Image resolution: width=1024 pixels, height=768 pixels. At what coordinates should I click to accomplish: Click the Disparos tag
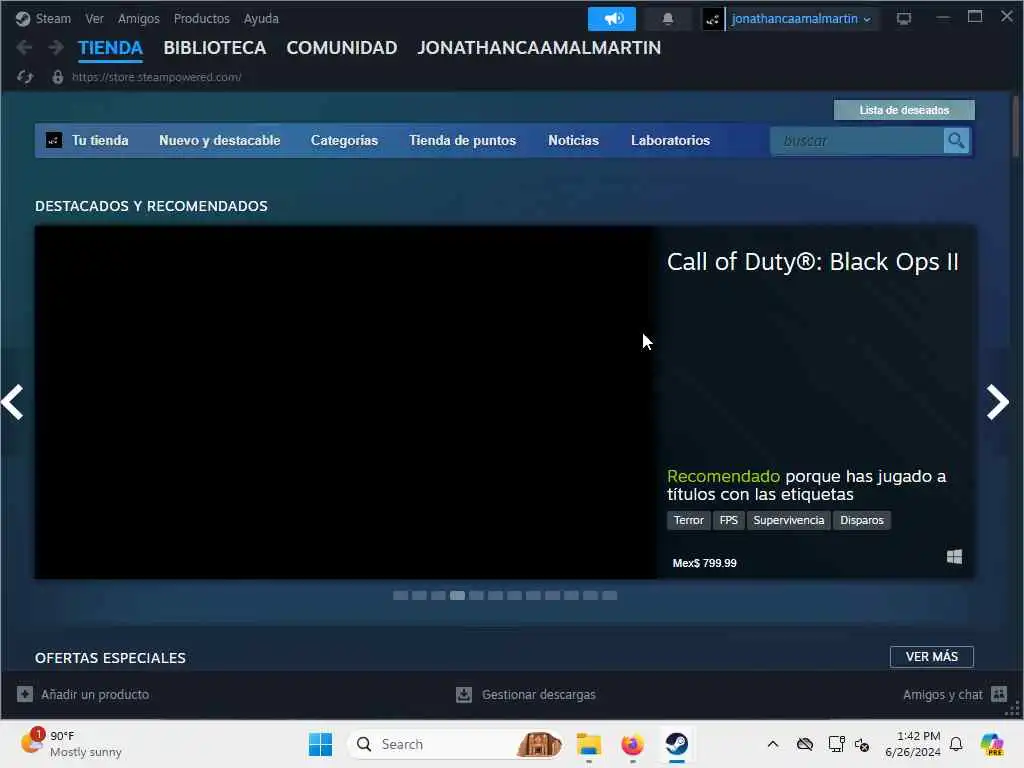coord(861,520)
